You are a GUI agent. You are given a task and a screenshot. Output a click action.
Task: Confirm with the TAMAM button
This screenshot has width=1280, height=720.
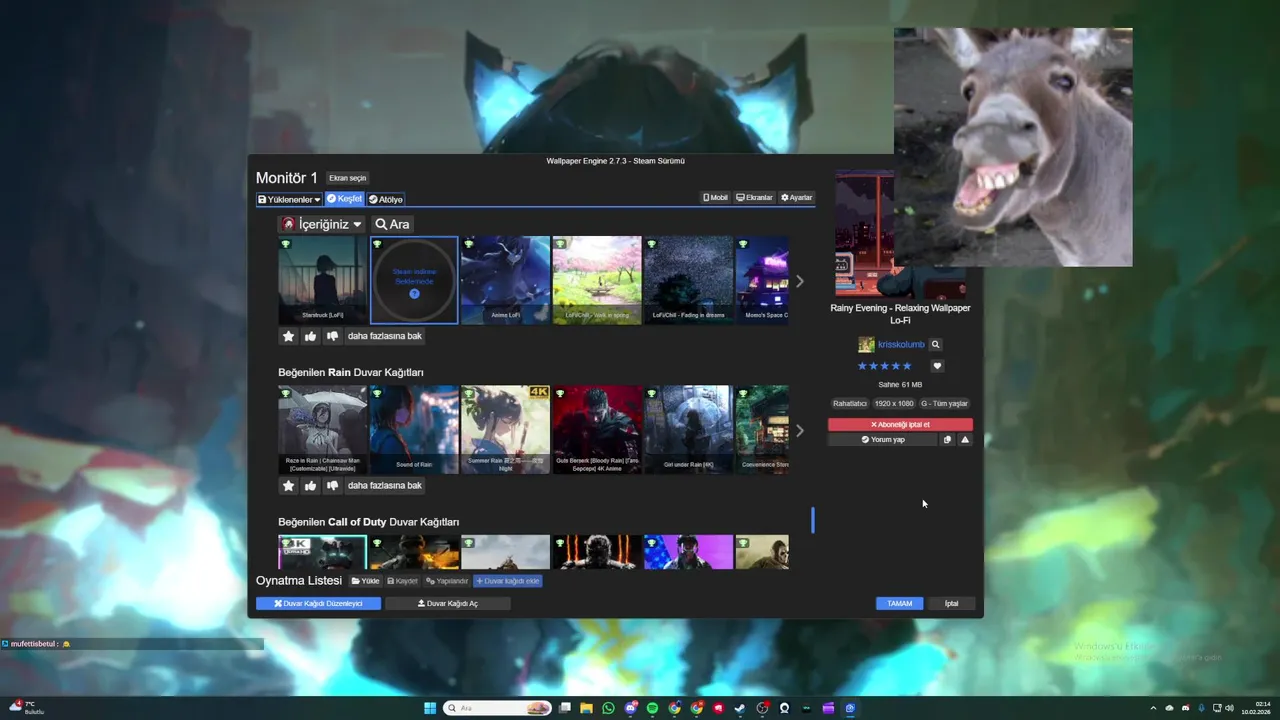[x=899, y=604]
